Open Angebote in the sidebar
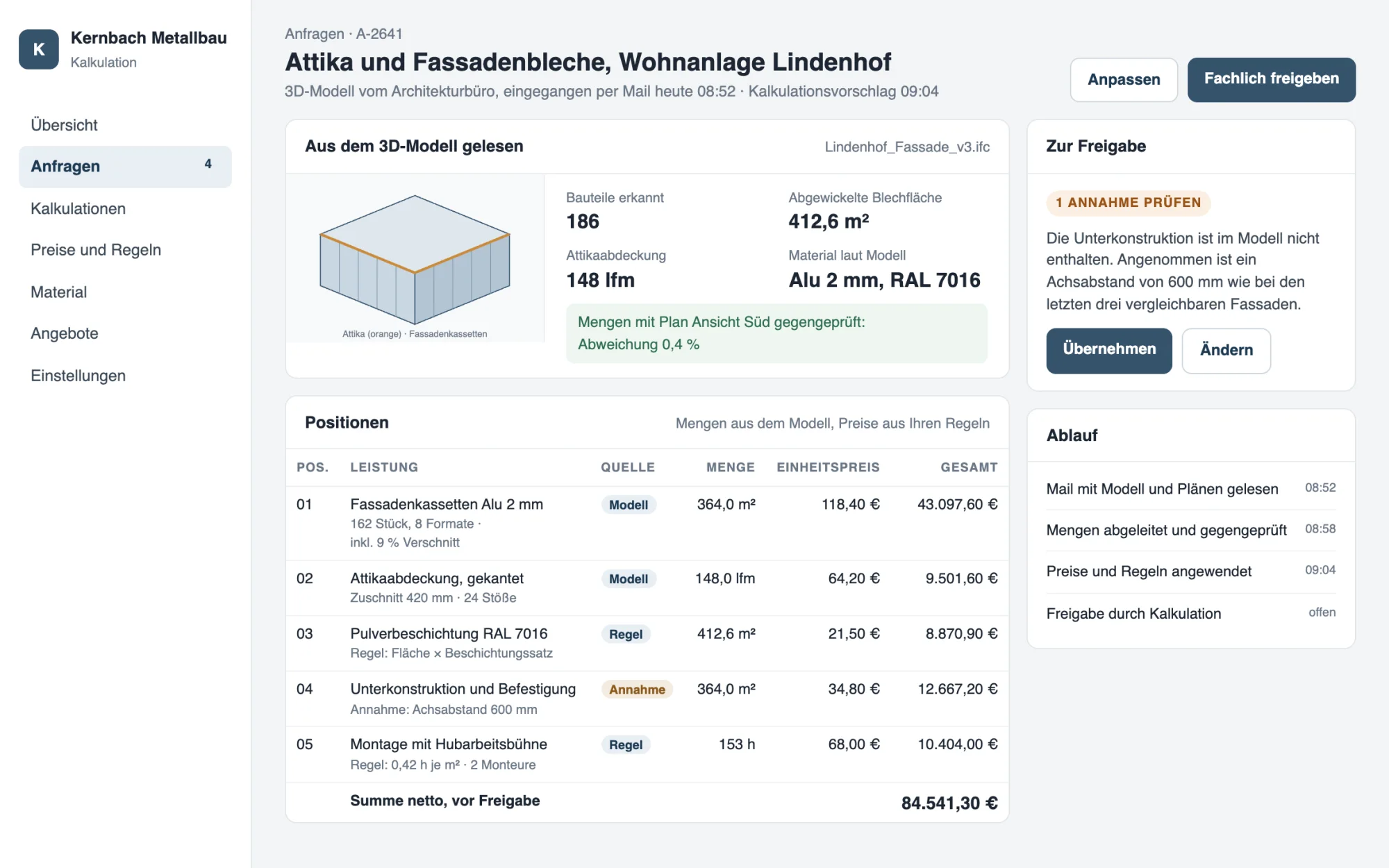Screen dimensions: 1389x868 125,333
